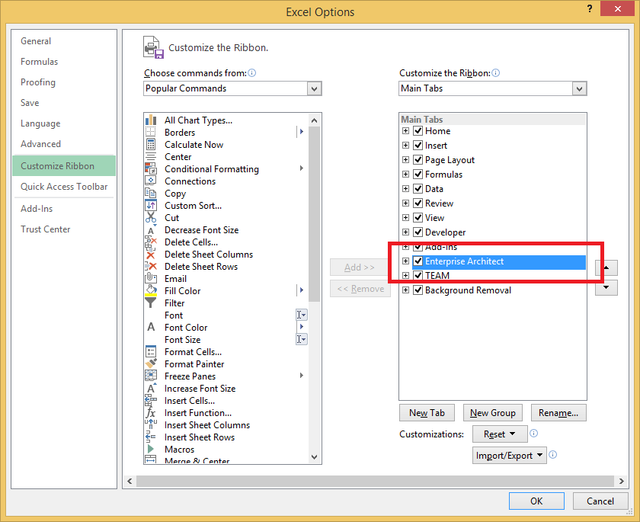Click the Rename button
The height and width of the screenshot is (522, 640).
pos(558,413)
